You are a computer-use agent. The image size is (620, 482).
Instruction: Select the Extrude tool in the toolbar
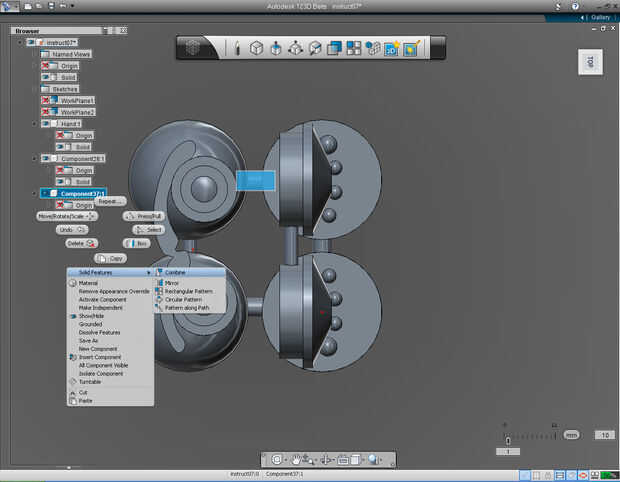pyautogui.click(x=276, y=48)
